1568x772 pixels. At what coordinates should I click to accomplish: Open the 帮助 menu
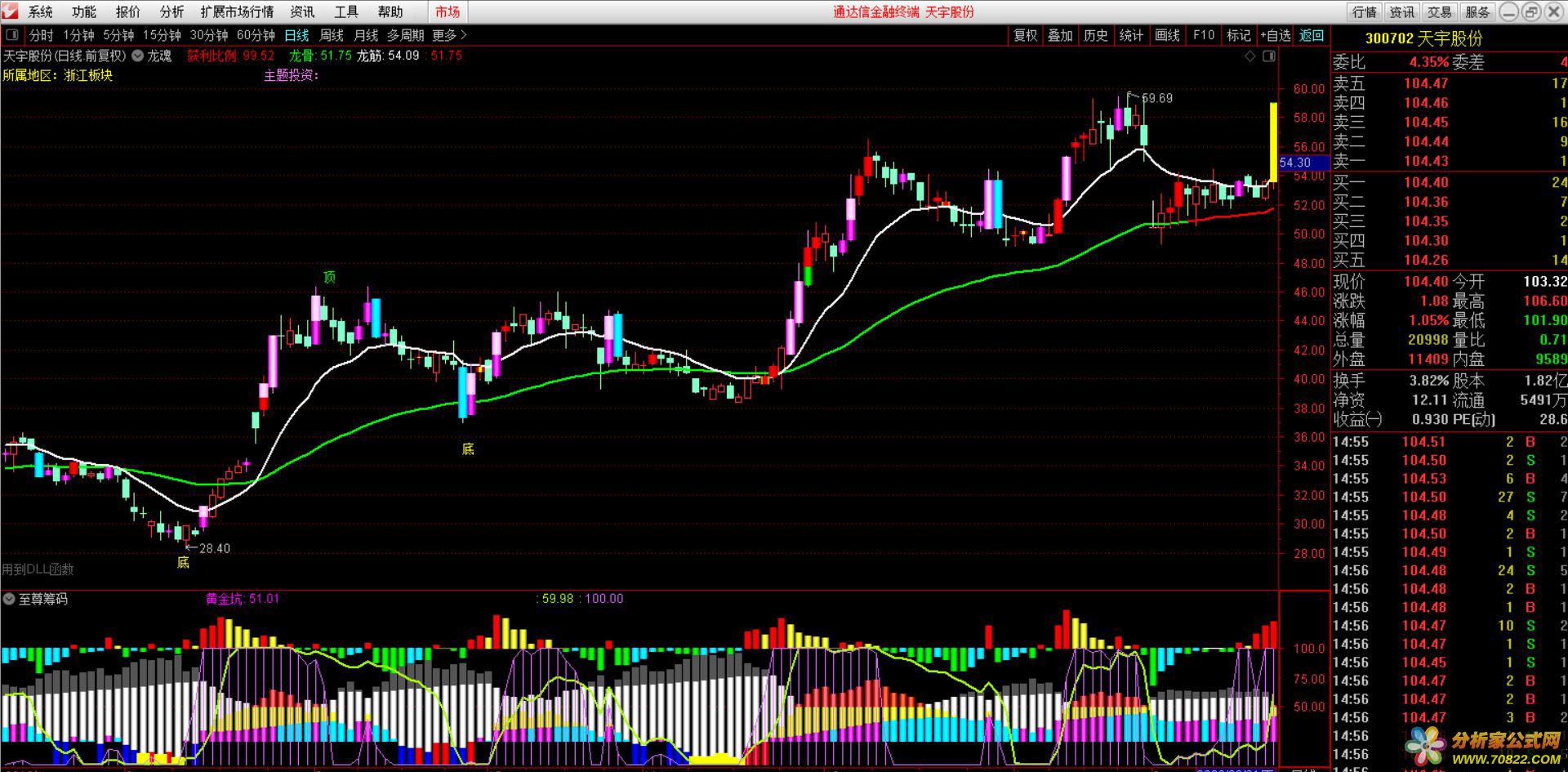(390, 11)
